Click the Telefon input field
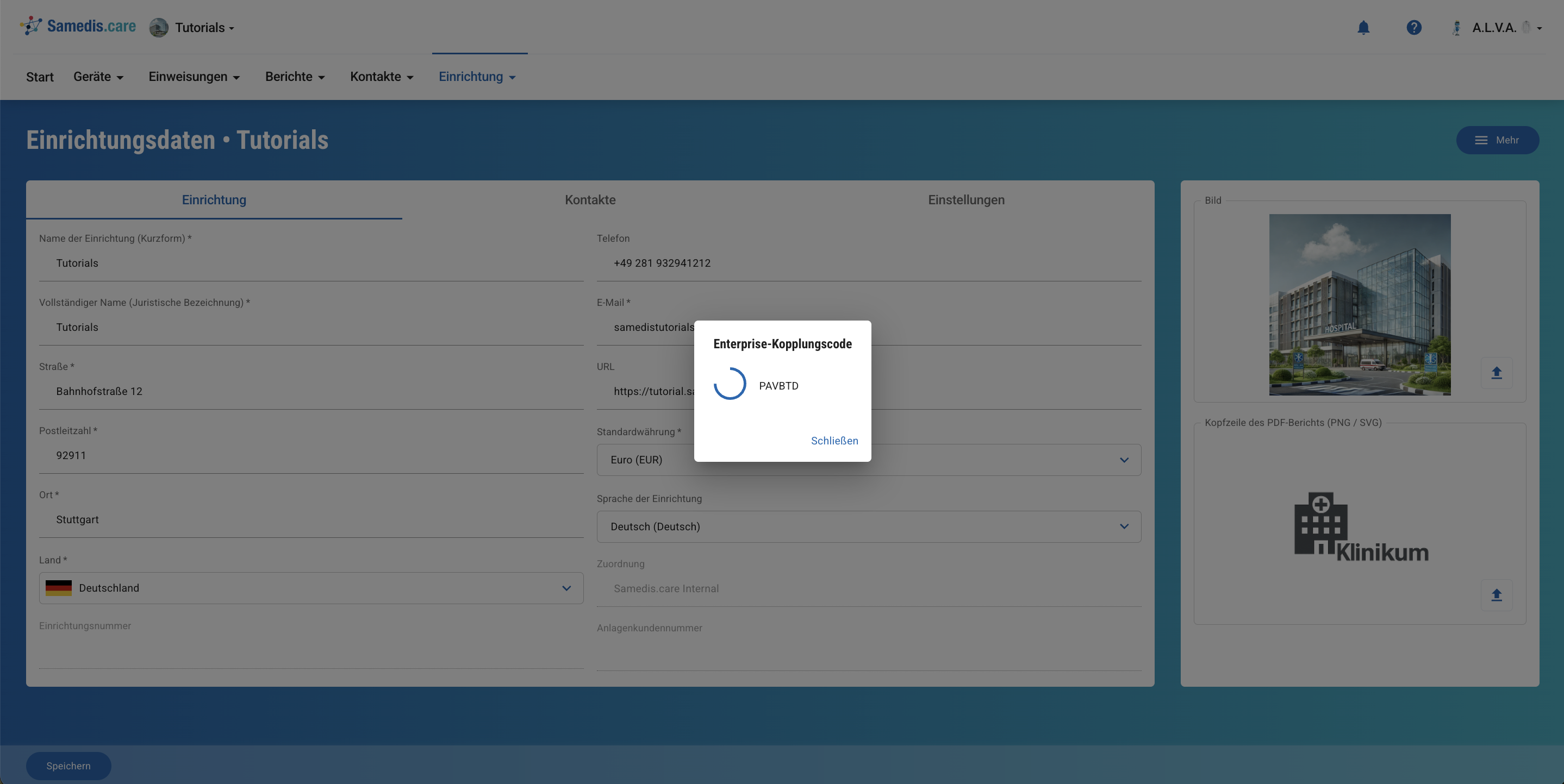Image resolution: width=1564 pixels, height=784 pixels. coord(868,264)
